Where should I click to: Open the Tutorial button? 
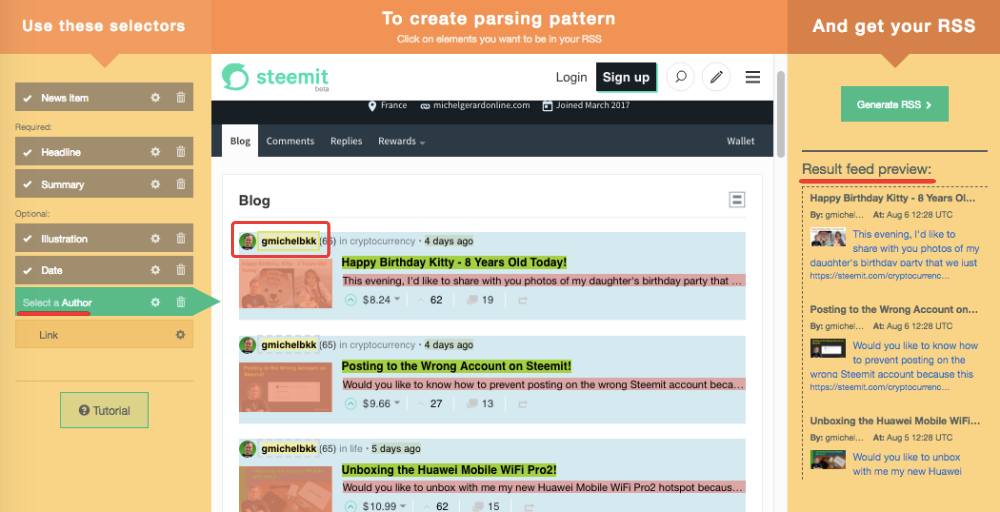105,410
